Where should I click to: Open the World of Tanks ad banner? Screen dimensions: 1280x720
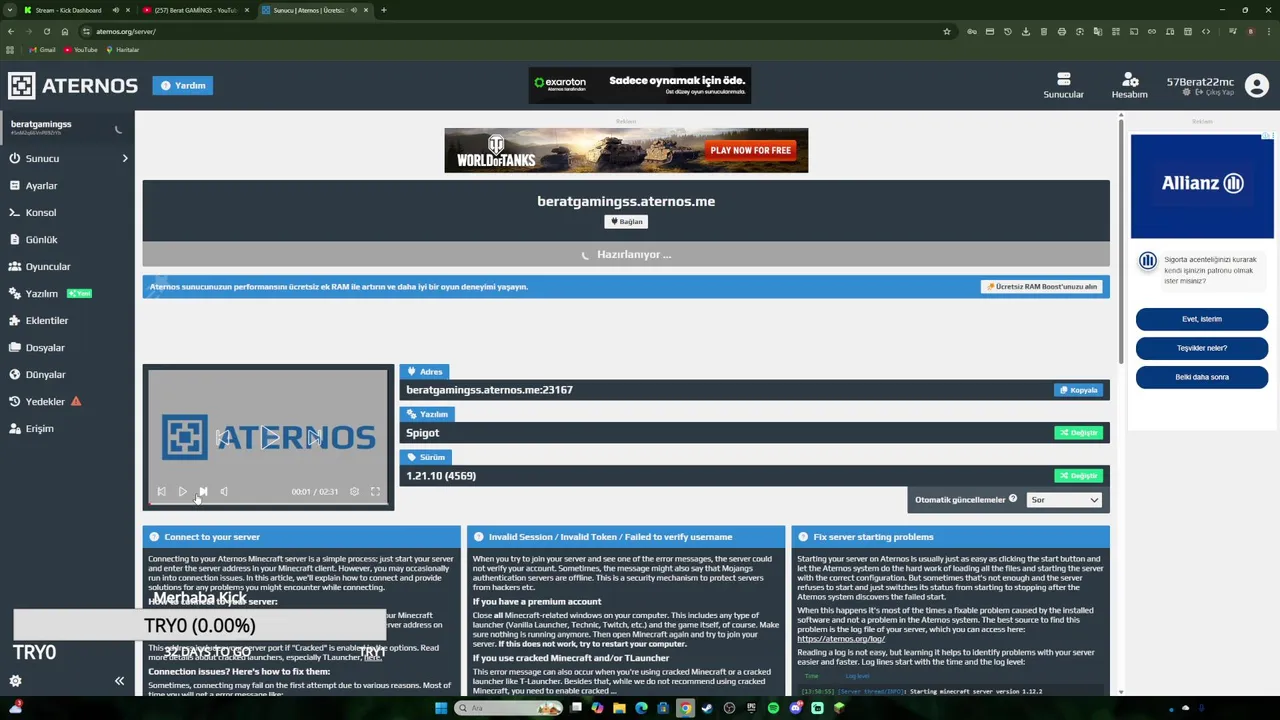[626, 150]
